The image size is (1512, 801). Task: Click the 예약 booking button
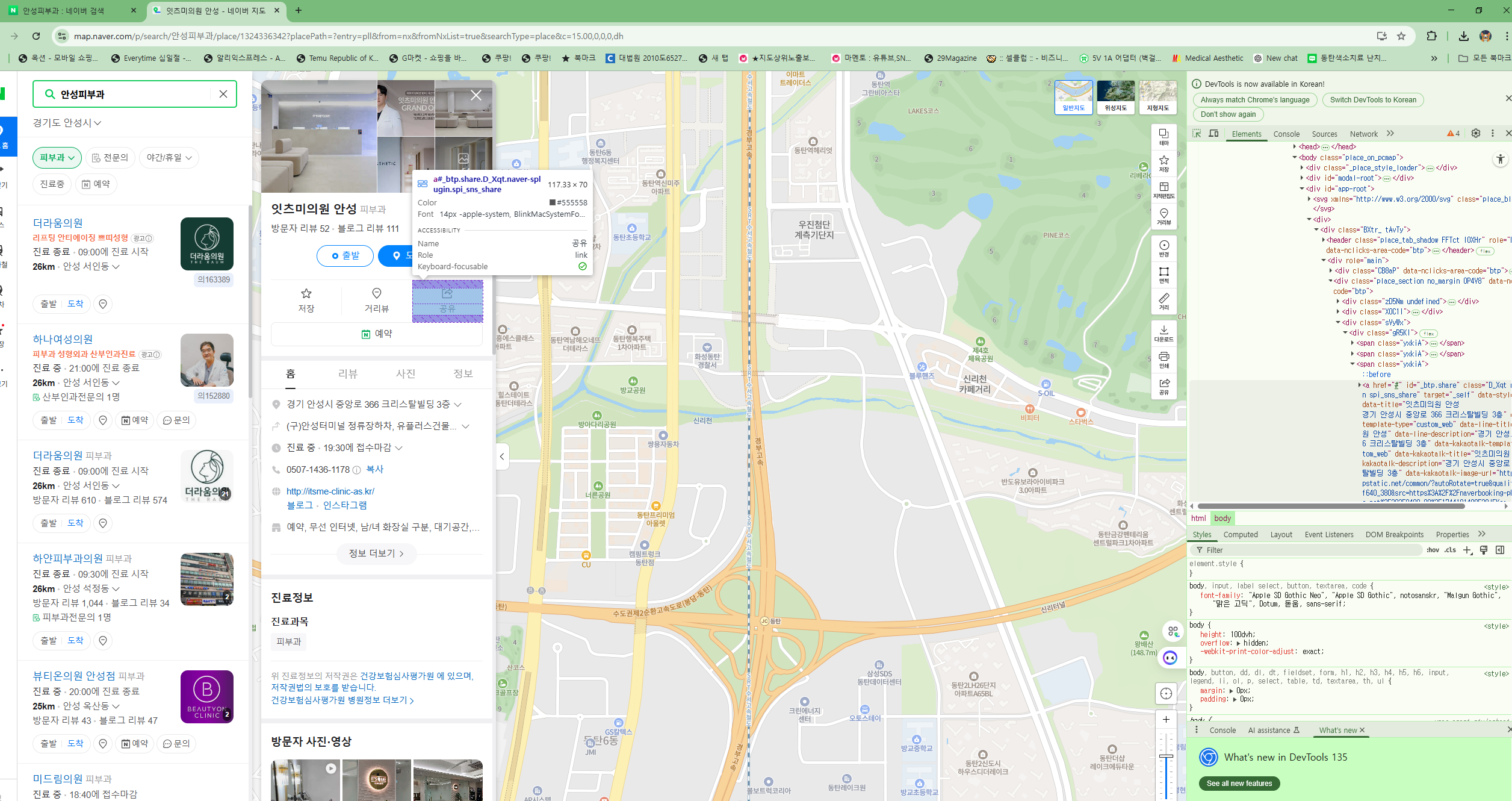[377, 334]
